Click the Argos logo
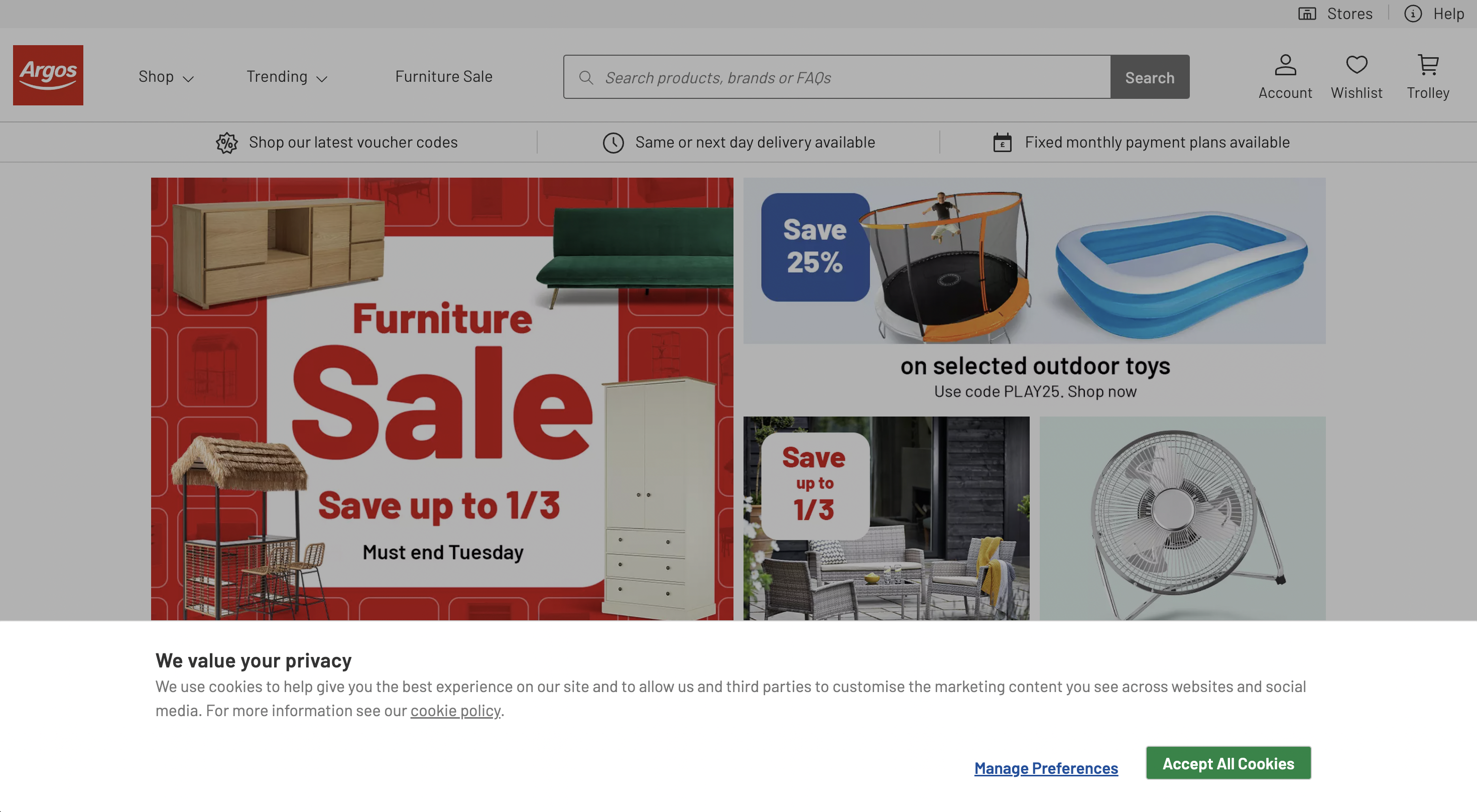Image resolution: width=1477 pixels, height=812 pixels. click(48, 75)
